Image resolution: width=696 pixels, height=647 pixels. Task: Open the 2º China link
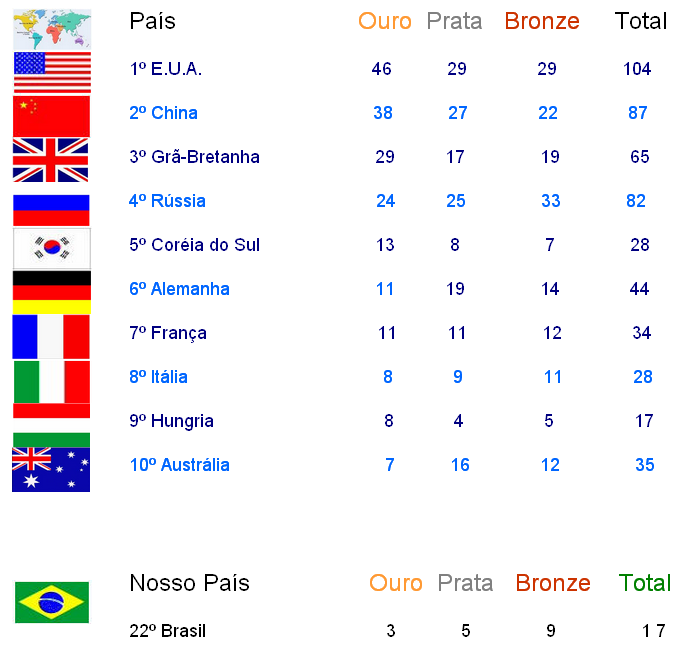(x=163, y=113)
